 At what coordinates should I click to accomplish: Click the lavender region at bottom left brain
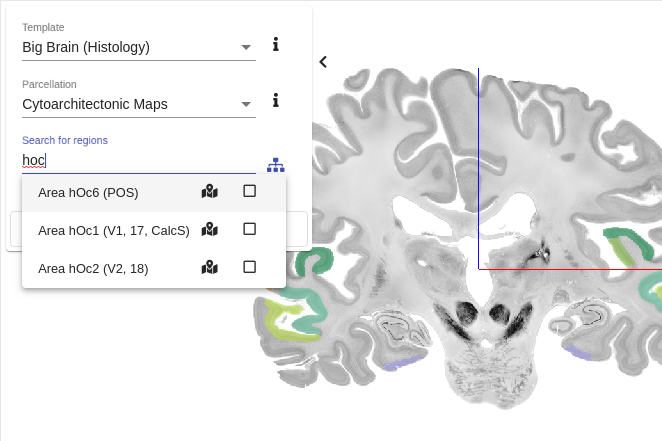coord(402,363)
